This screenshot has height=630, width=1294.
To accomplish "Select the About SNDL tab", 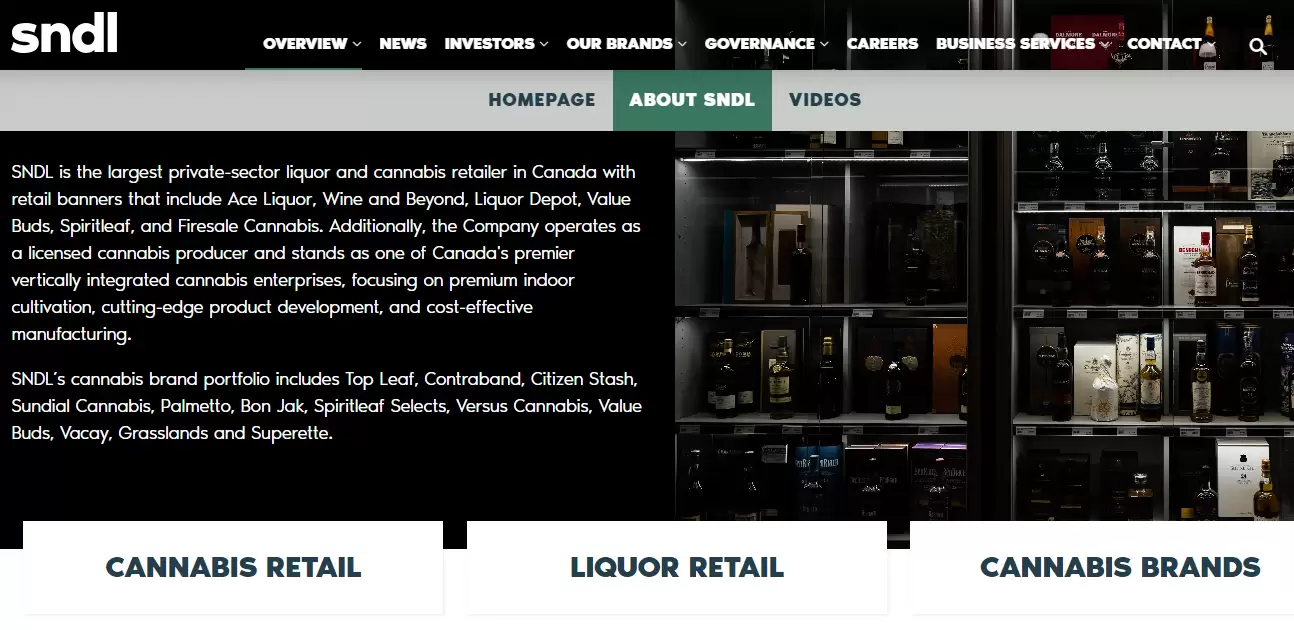I will click(692, 100).
